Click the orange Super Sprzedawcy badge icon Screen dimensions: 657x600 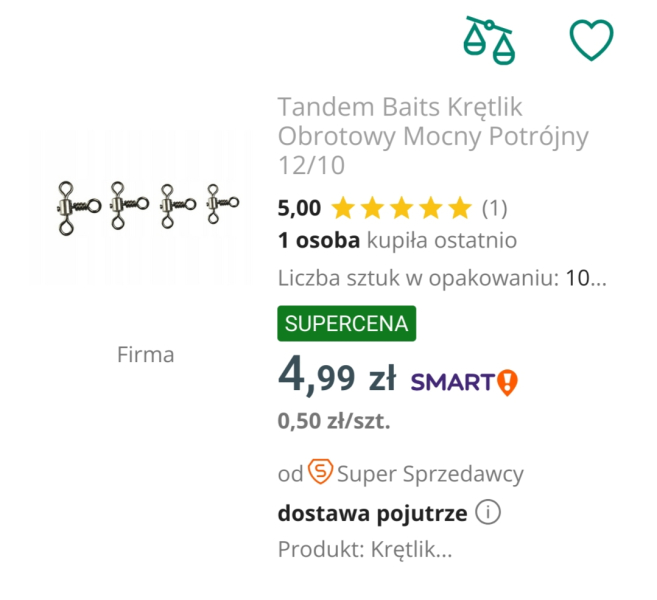(320, 472)
